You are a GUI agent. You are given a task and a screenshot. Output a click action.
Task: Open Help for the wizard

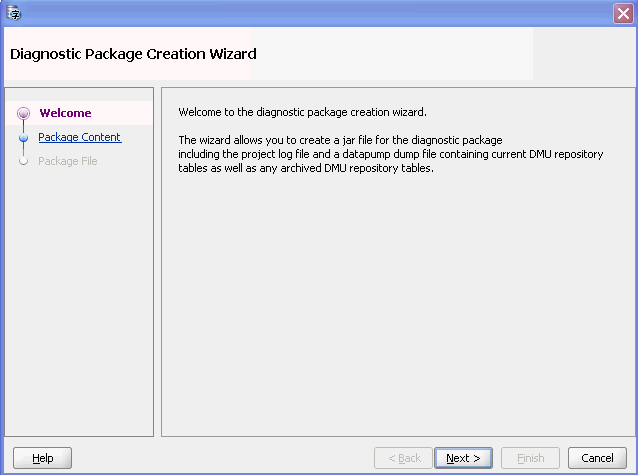tap(42, 458)
